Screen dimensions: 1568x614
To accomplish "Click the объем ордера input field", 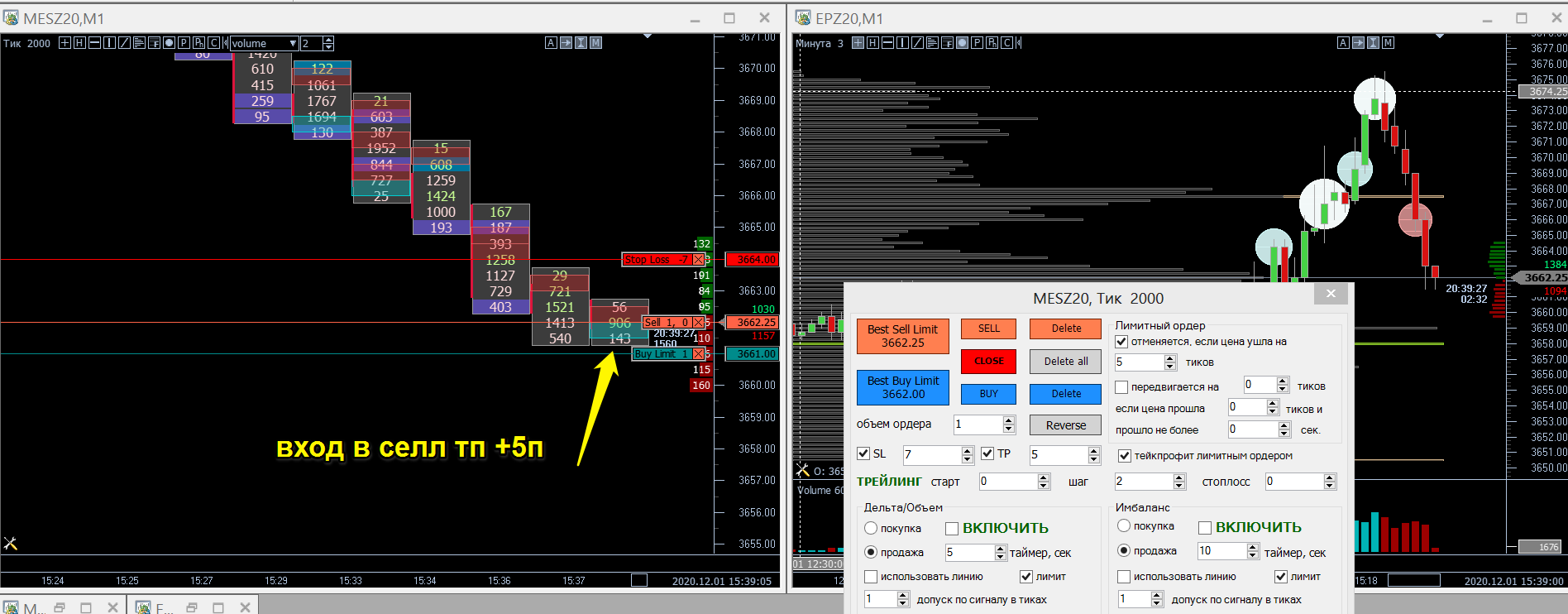I will click(978, 425).
